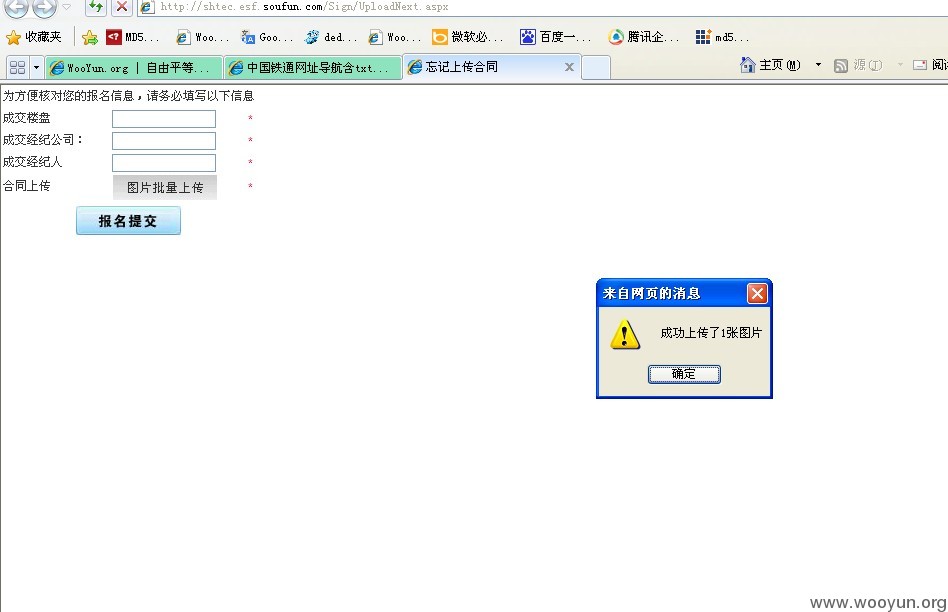Click the browser Forward arrow button
948x612 pixels.
click(44, 7)
